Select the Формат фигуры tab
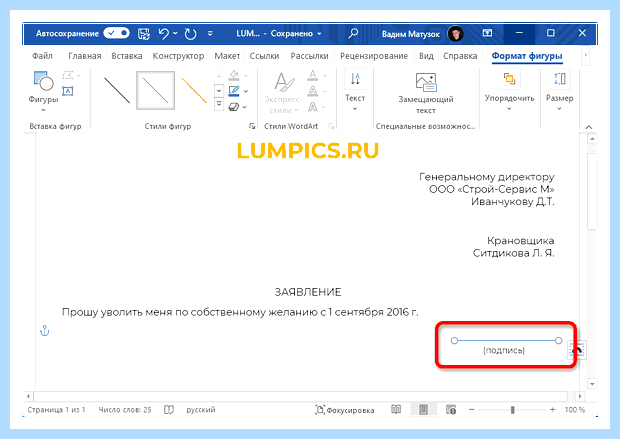This screenshot has width=620, height=439. (x=527, y=56)
